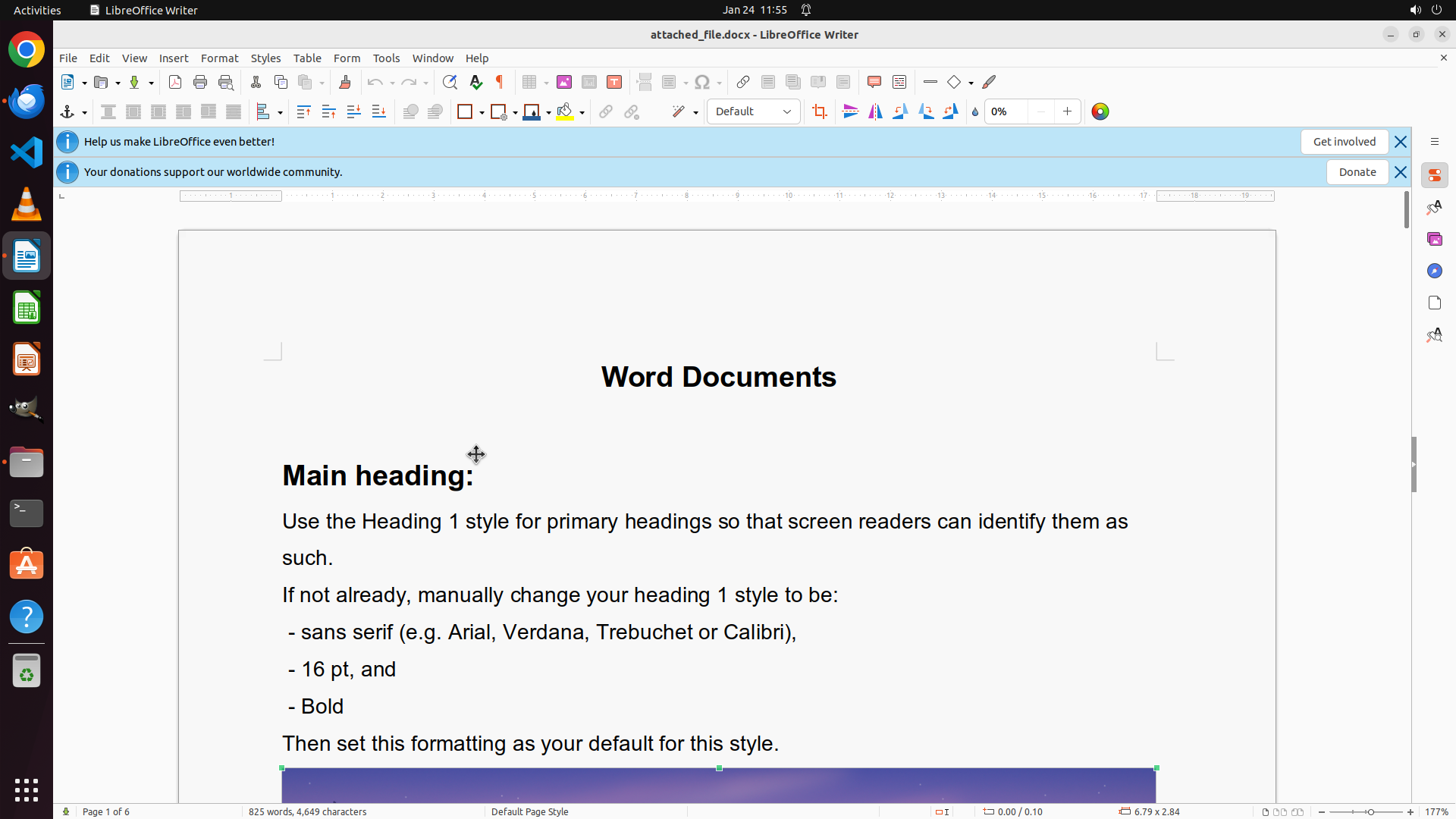
Task: Flip the image vertically
Action: [850, 111]
